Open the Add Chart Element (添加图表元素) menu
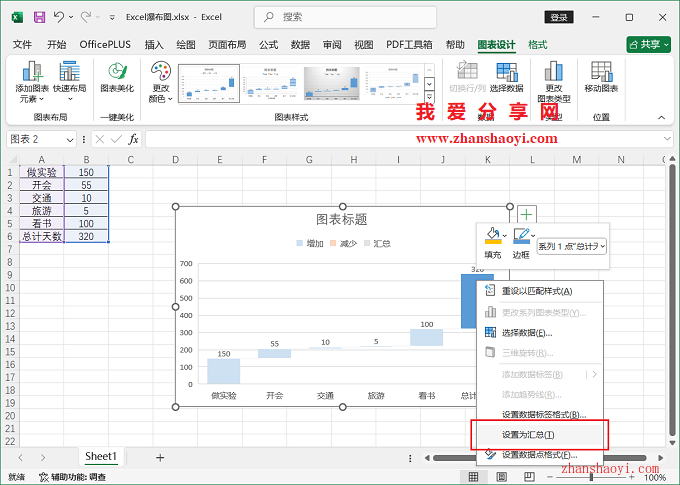 point(32,82)
